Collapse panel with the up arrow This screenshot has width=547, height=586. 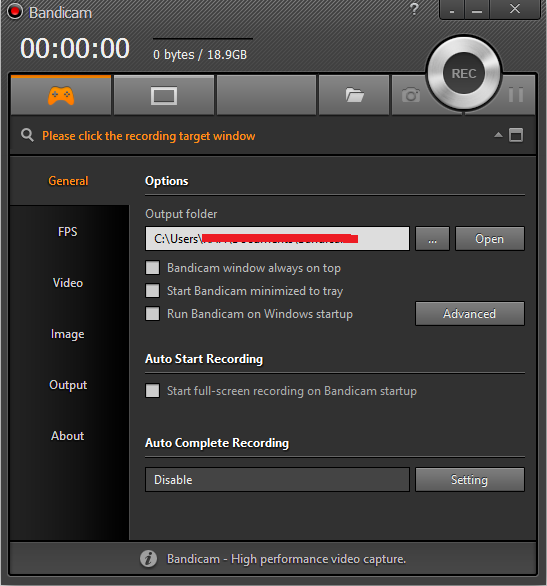click(x=498, y=135)
